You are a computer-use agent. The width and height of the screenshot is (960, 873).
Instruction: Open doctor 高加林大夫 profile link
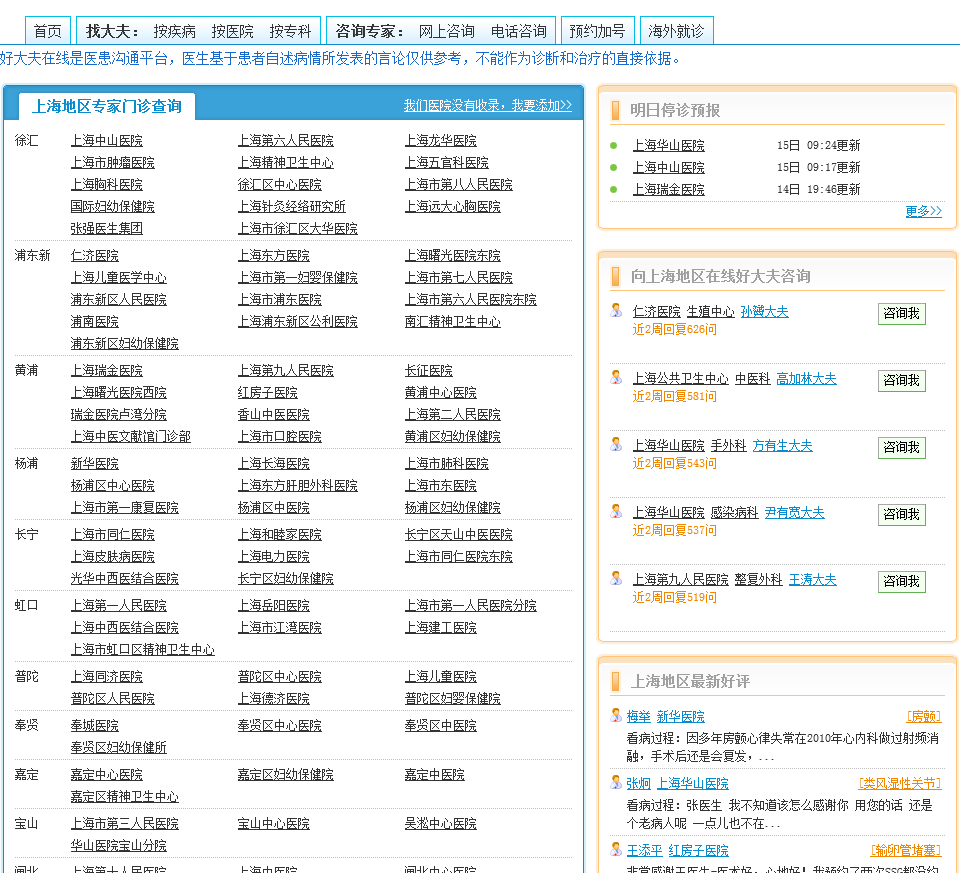(x=806, y=379)
